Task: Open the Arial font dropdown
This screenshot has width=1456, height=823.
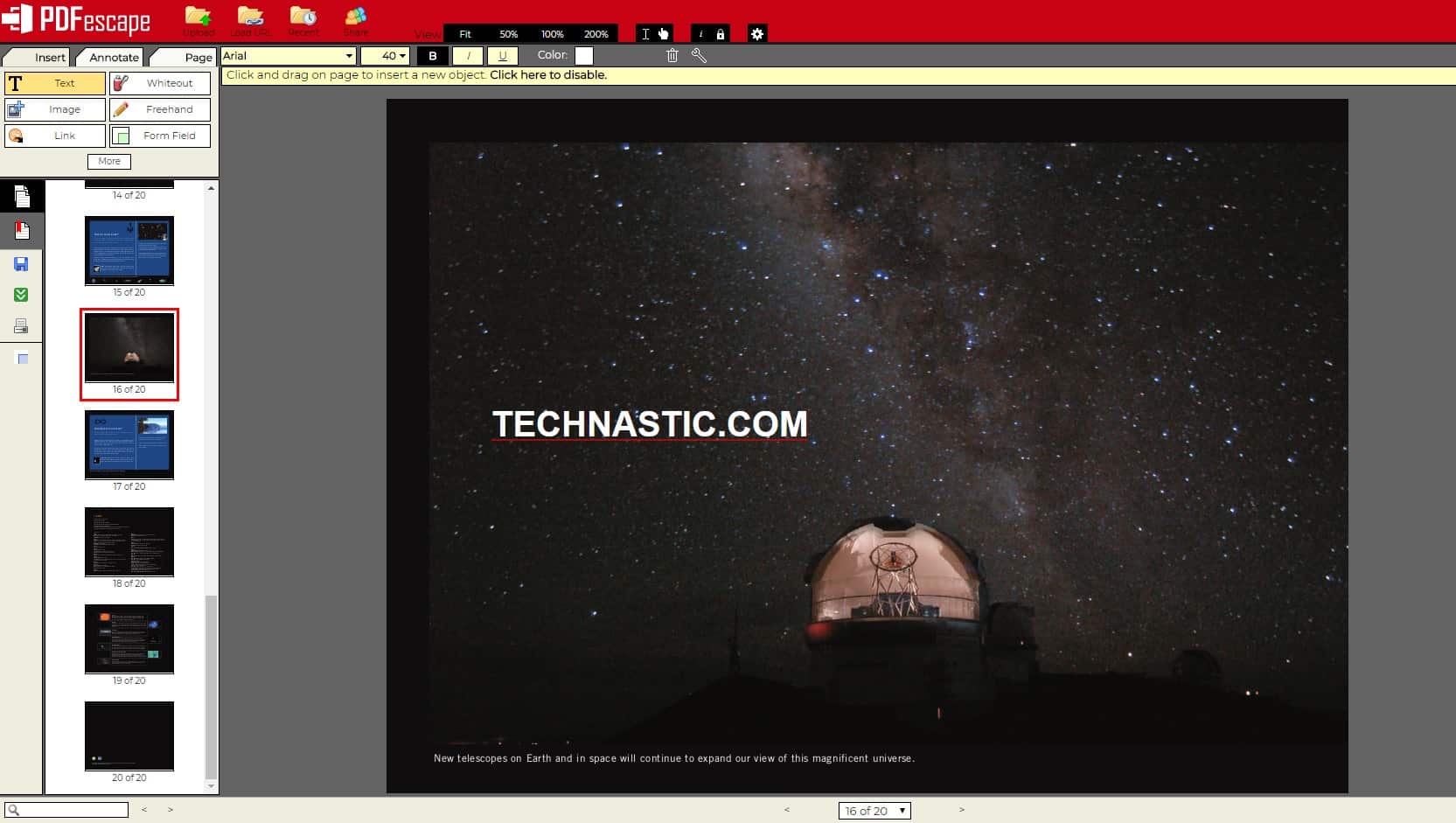Action: (288, 55)
